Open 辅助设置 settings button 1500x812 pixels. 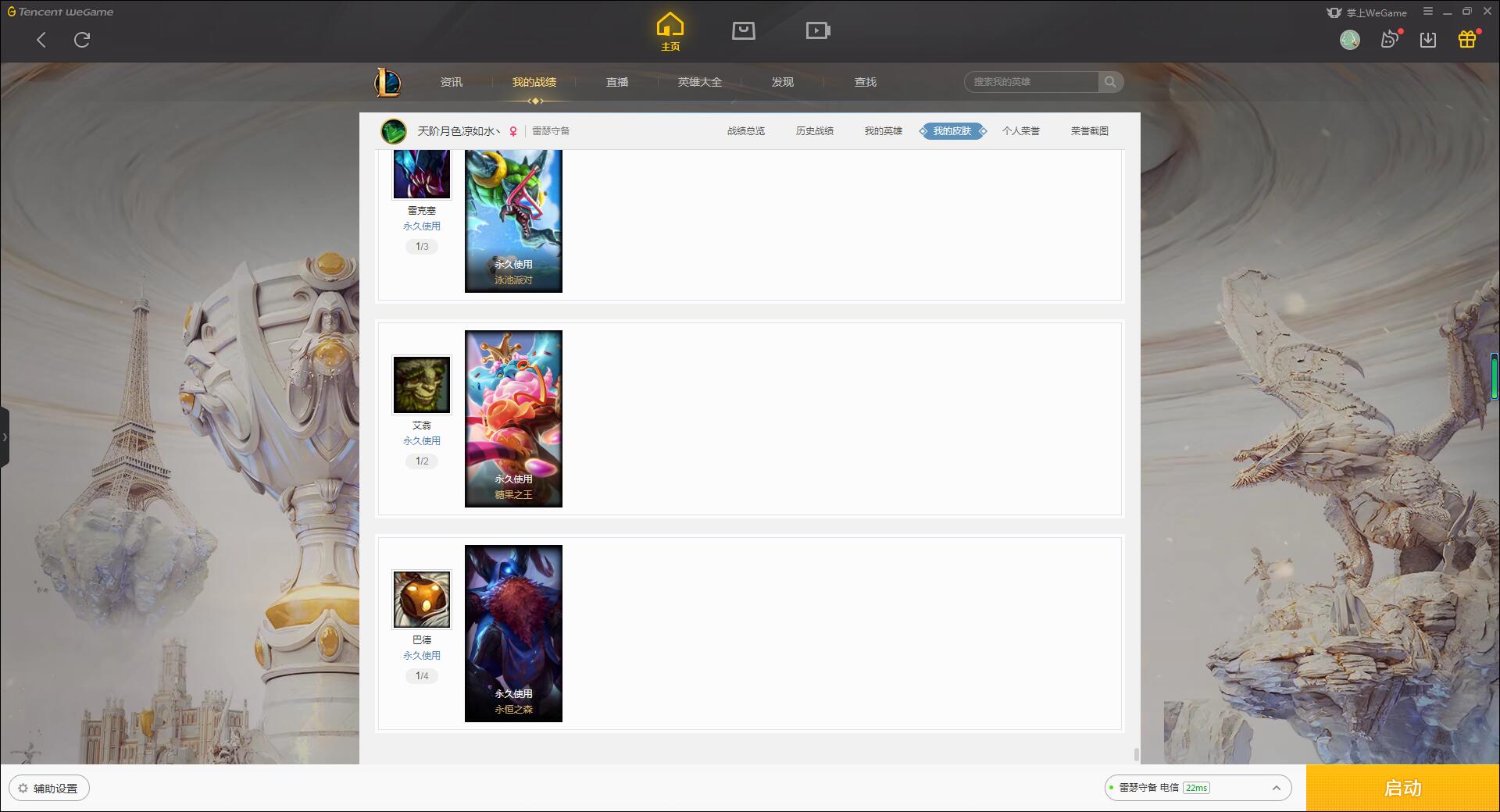(49, 789)
